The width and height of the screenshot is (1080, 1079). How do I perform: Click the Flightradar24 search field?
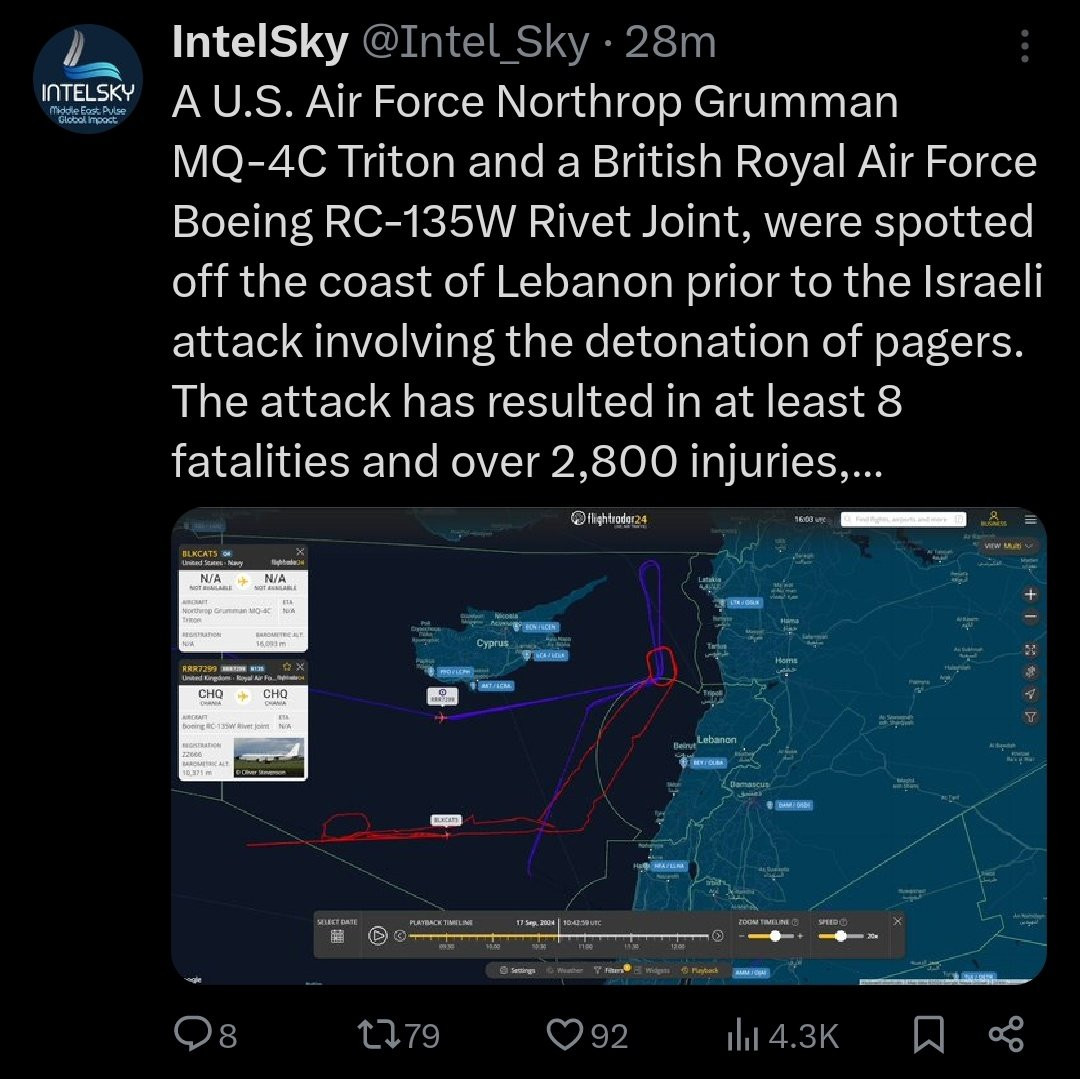(903, 518)
